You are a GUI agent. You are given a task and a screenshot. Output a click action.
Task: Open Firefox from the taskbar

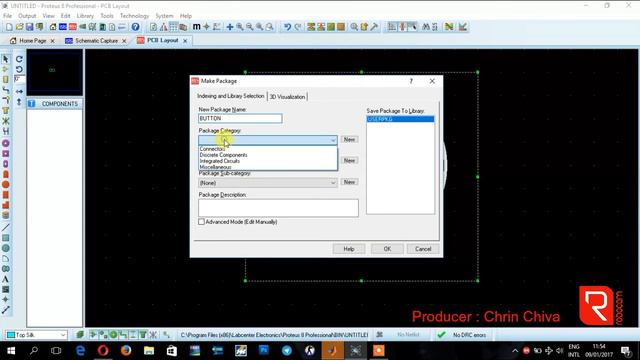126,351
